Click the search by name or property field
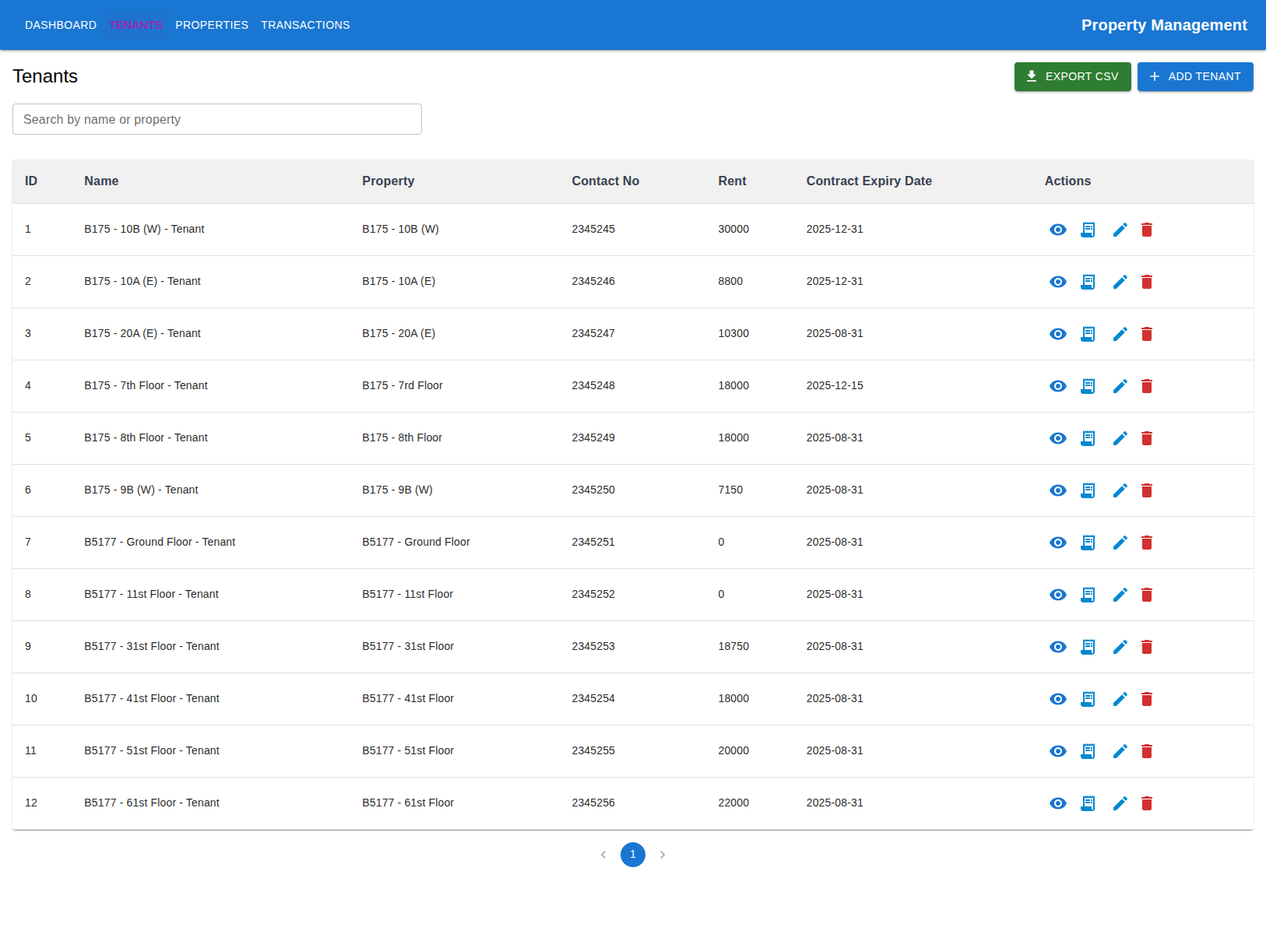1266x952 pixels. pos(216,119)
